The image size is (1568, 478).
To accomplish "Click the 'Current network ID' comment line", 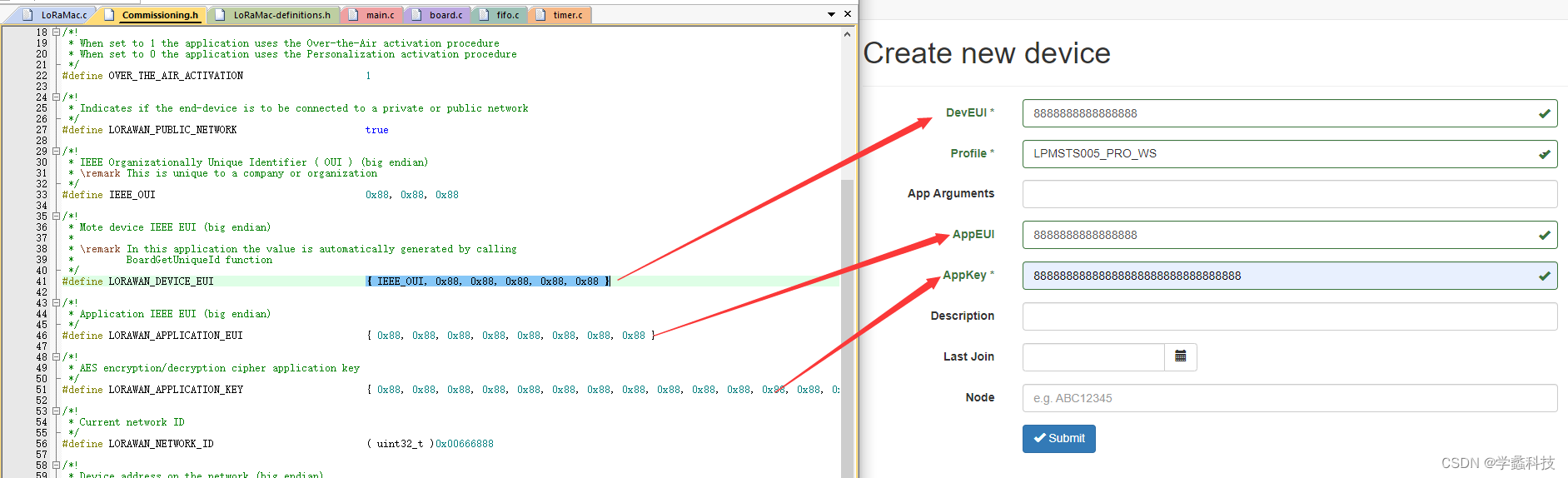I will coord(132,422).
